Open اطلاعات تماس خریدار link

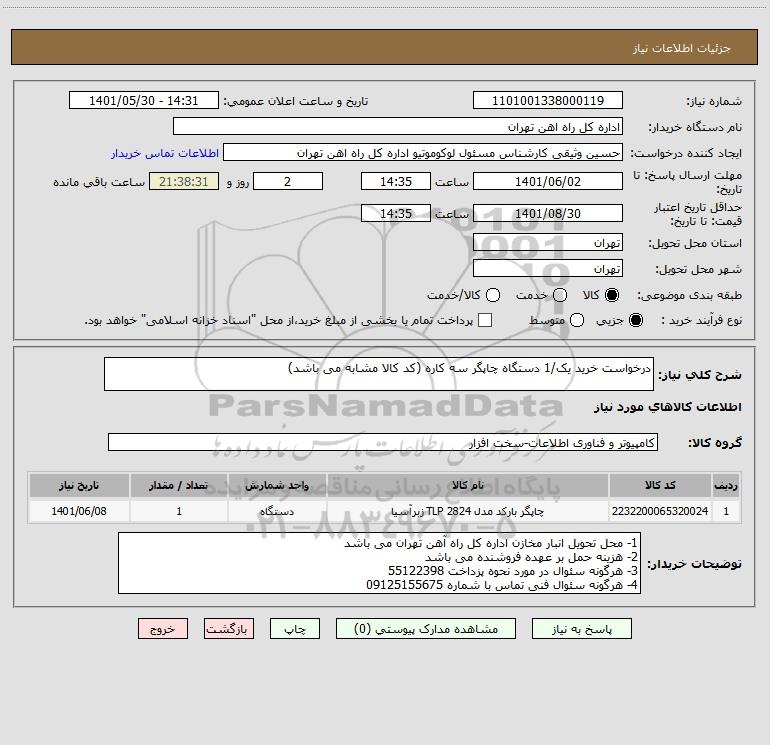pyautogui.click(x=165, y=153)
